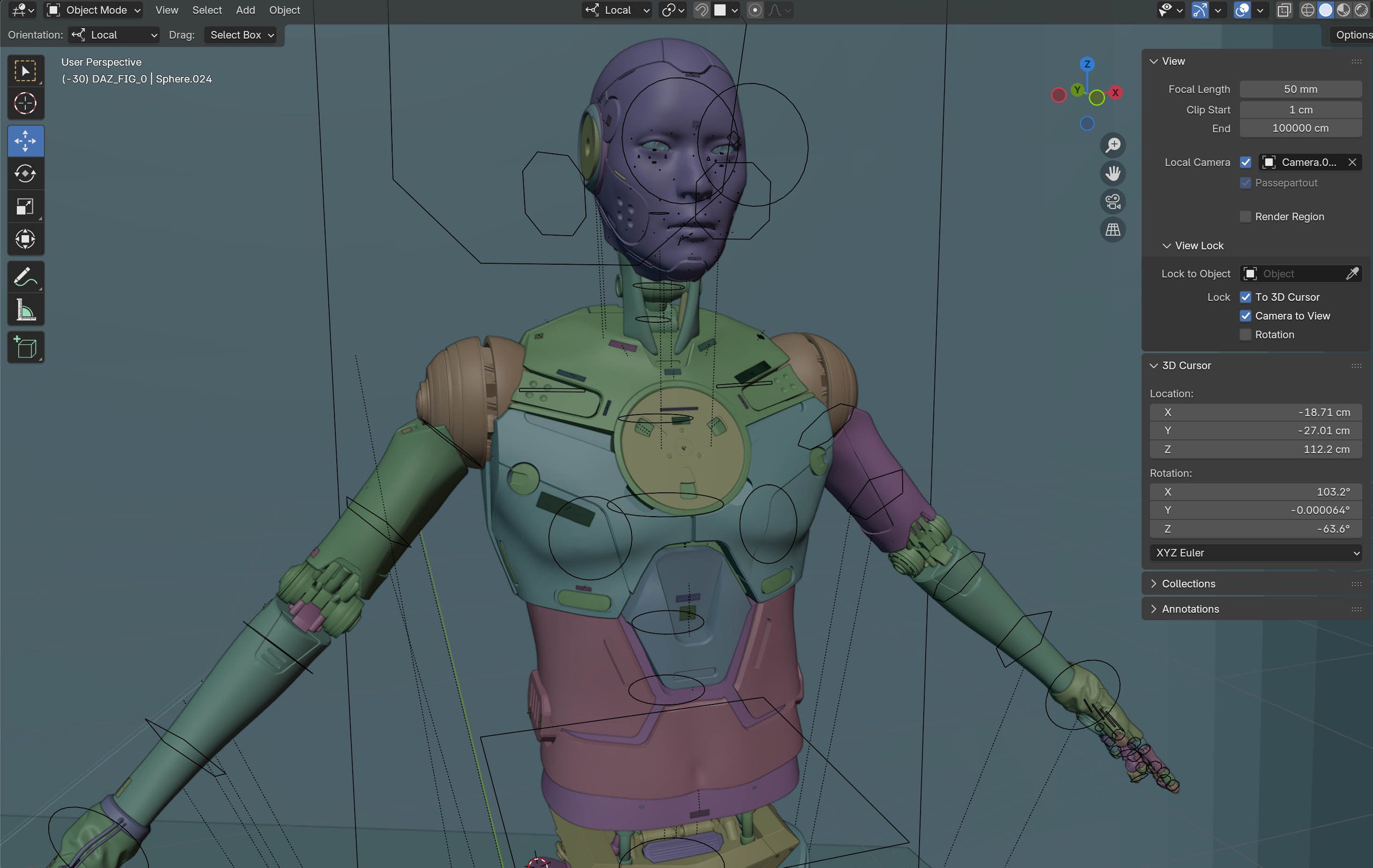
Task: Select the Scale tool
Action: coord(25,206)
